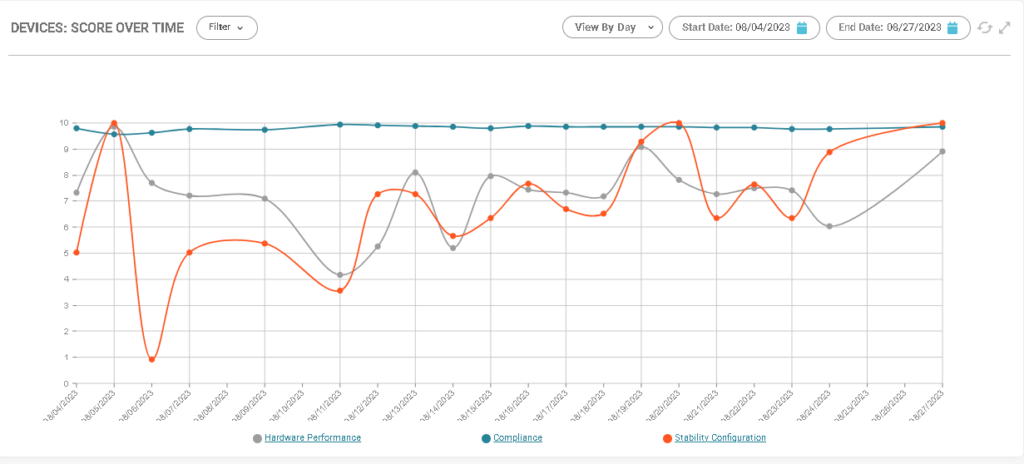This screenshot has height=464, width=1024.
Task: Open the View By Day dropdown
Action: tap(612, 28)
